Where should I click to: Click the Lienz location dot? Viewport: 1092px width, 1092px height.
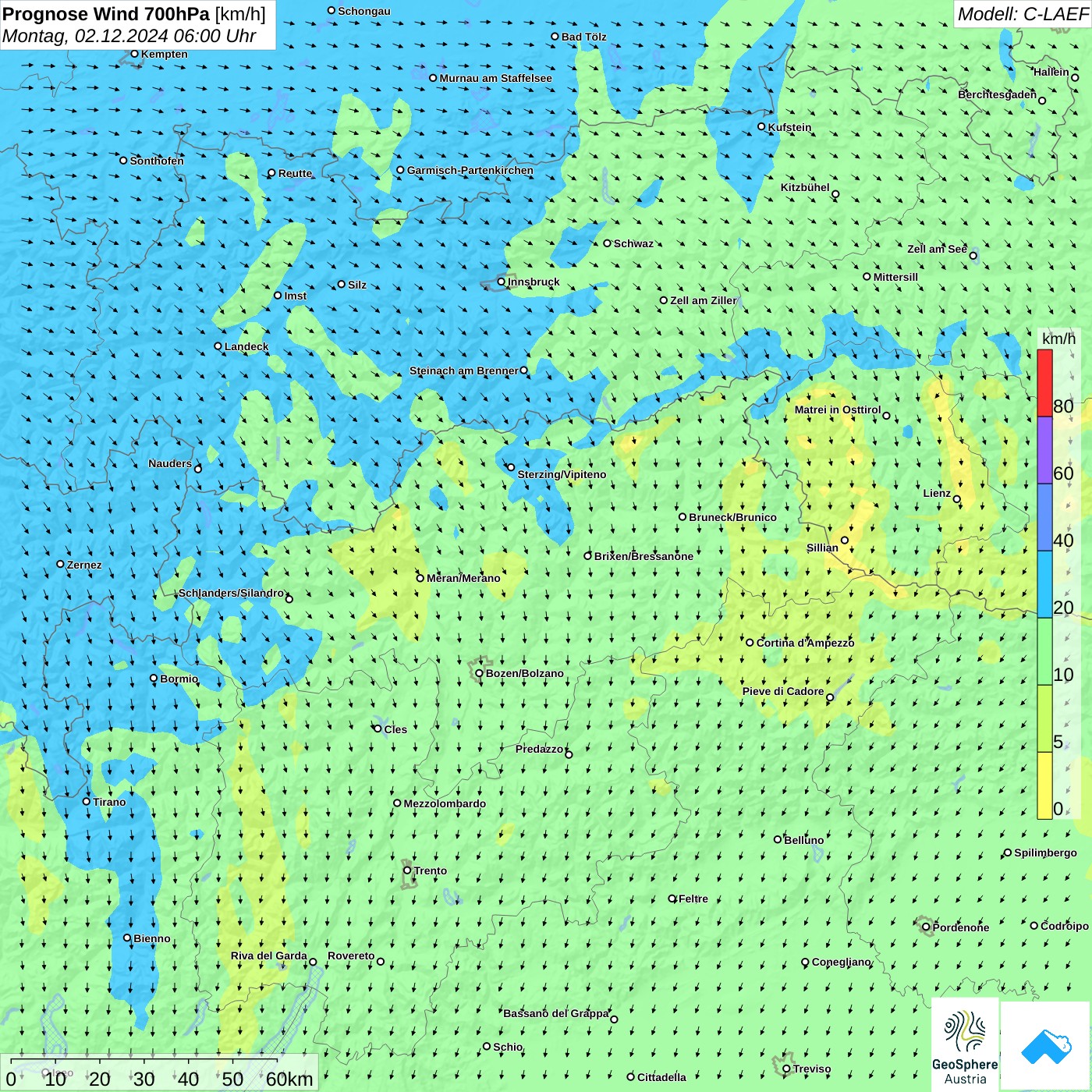957,499
